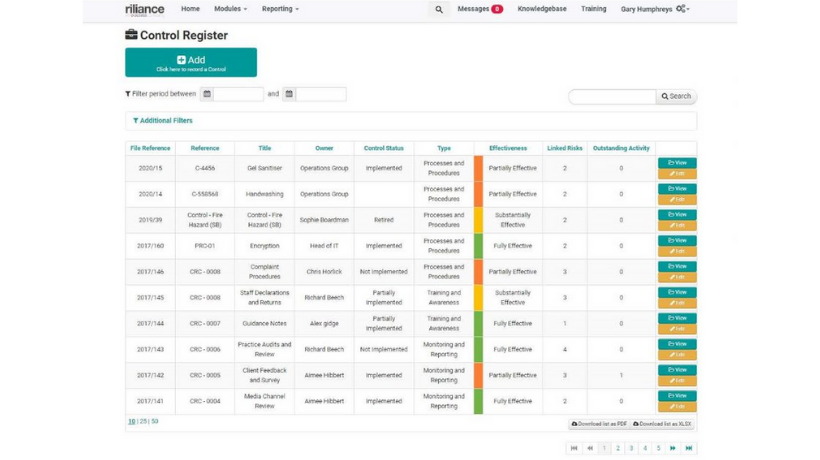View the Gel Sanitiser control
The height and width of the screenshot is (460, 820).
pos(677,163)
